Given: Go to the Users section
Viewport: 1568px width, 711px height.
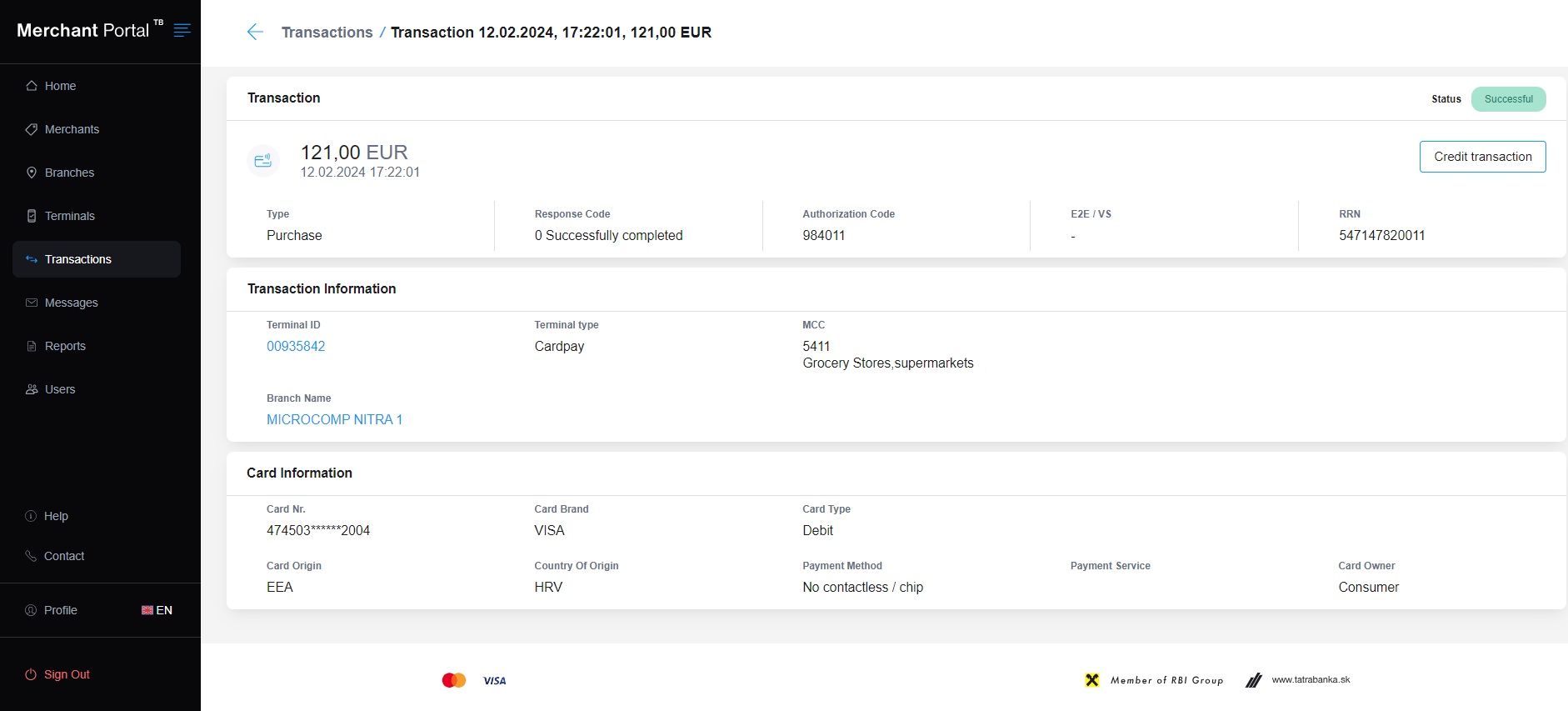Looking at the screenshot, I should pos(59,389).
